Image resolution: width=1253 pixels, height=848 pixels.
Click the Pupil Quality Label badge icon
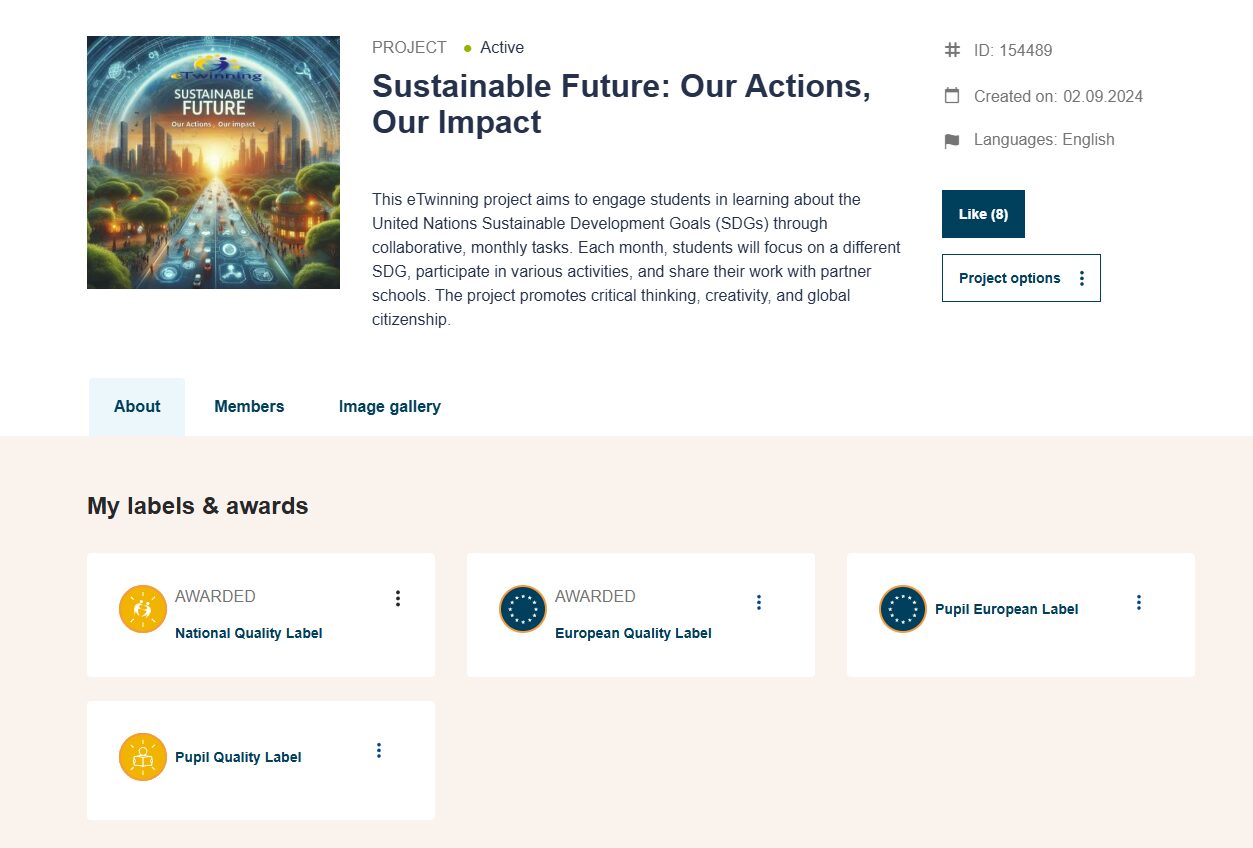pos(142,757)
